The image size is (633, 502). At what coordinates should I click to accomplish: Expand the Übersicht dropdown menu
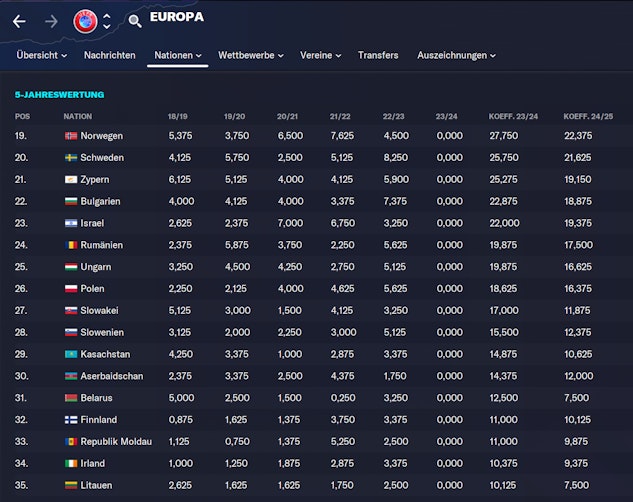[x=41, y=55]
